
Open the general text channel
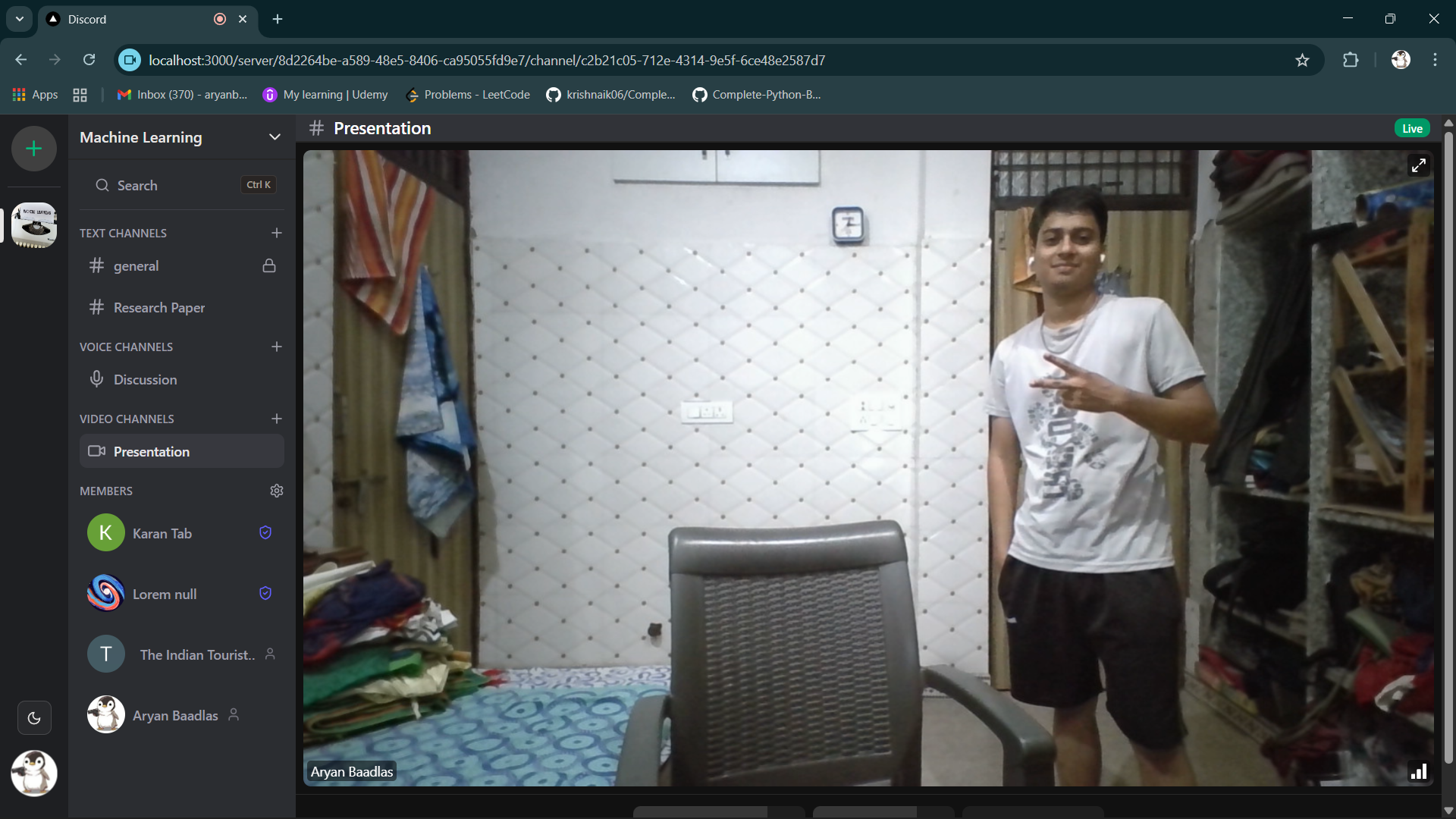(x=136, y=266)
